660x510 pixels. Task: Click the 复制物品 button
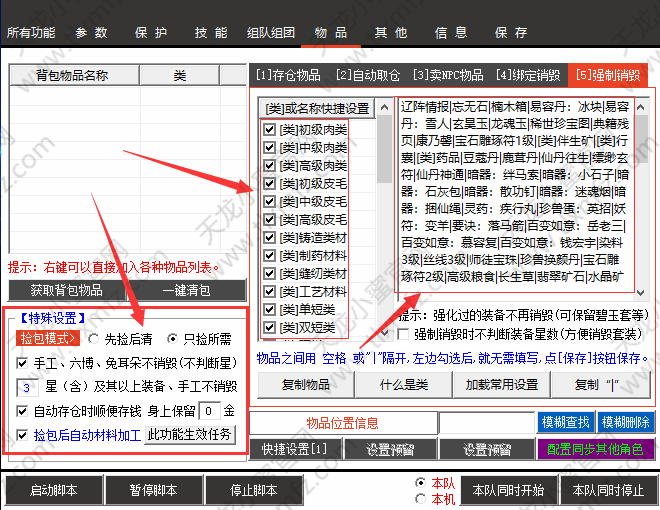tap(306, 385)
